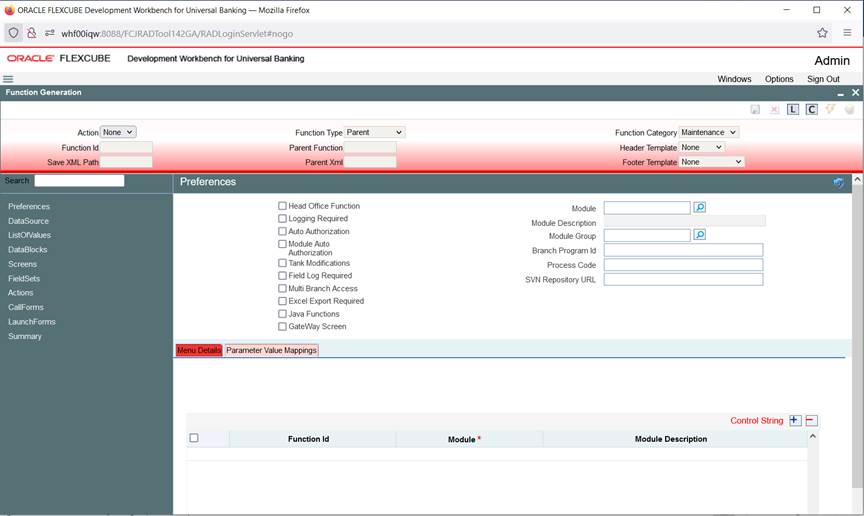Switch to Parameter Value Mappings tab

271,350
